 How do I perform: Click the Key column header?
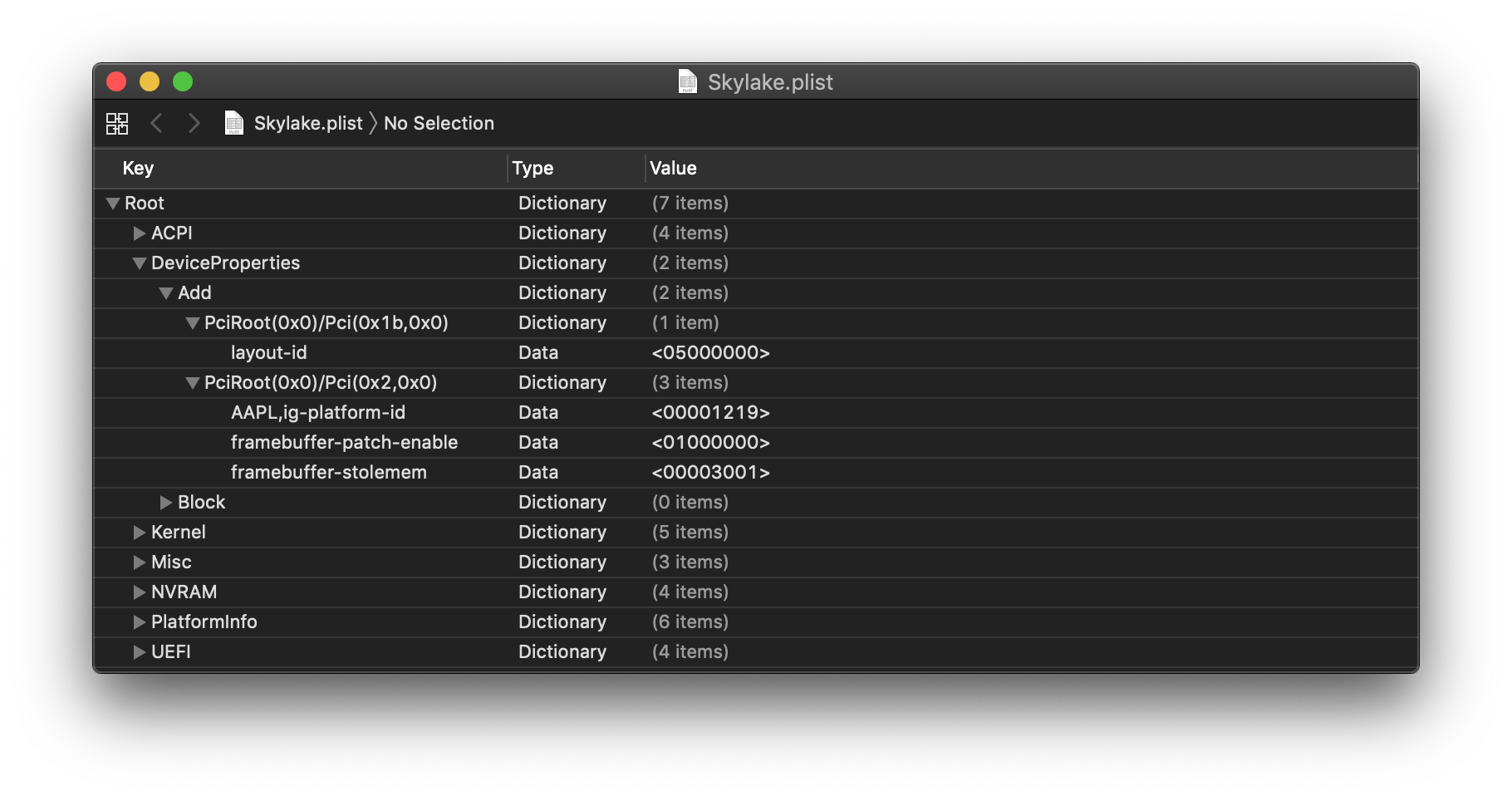point(138,168)
